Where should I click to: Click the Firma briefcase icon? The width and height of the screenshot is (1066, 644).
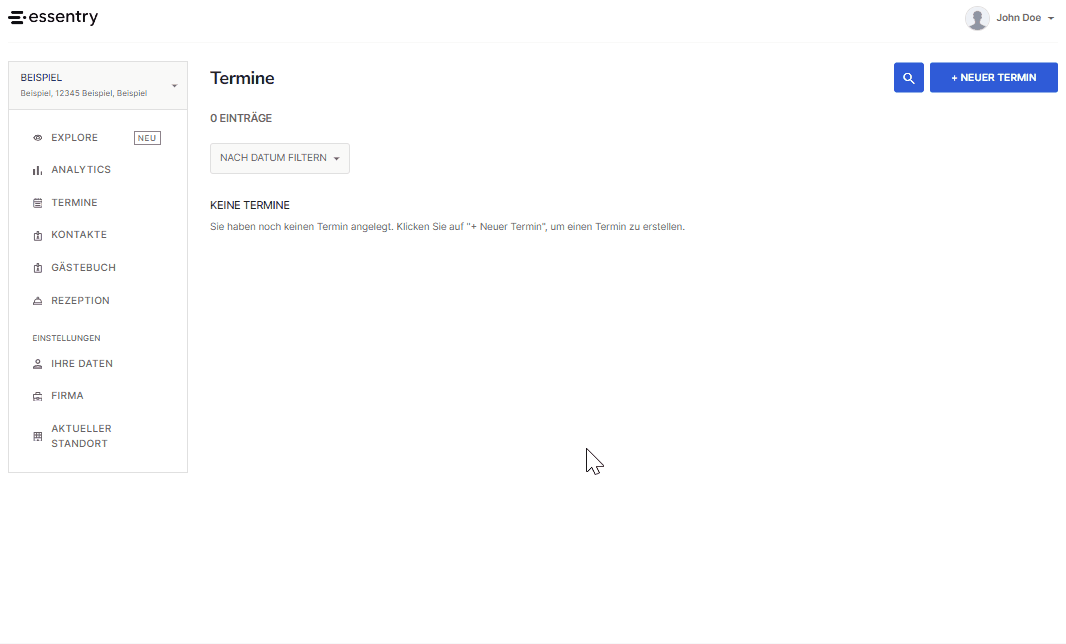(37, 396)
